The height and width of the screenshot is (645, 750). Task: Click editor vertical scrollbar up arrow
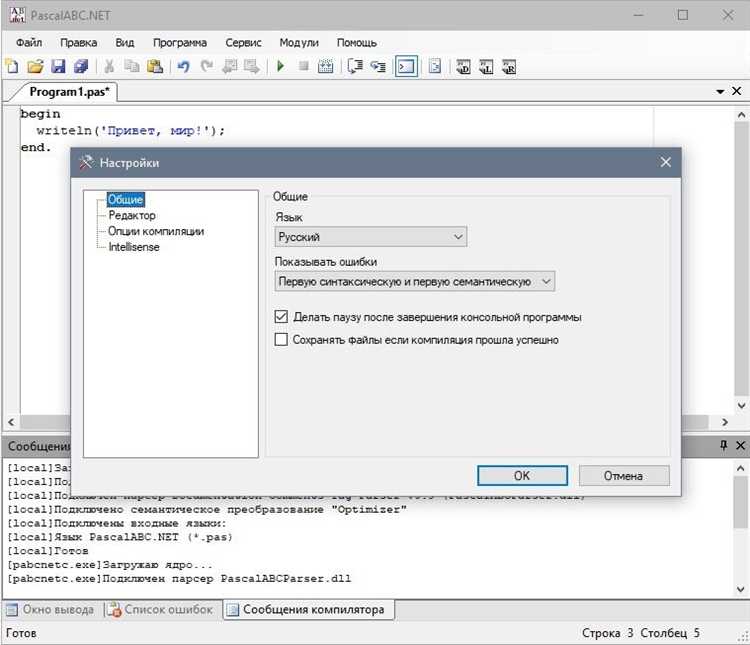coord(741,115)
